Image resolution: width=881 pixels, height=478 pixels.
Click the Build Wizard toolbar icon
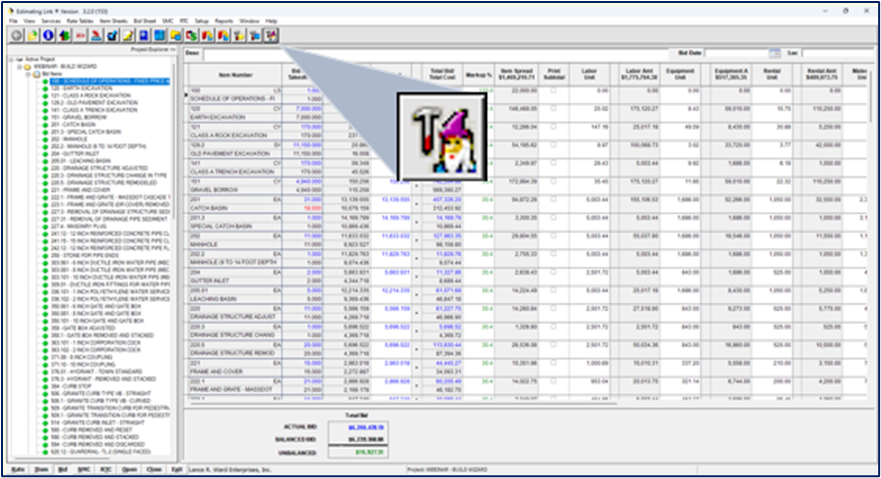(269, 35)
